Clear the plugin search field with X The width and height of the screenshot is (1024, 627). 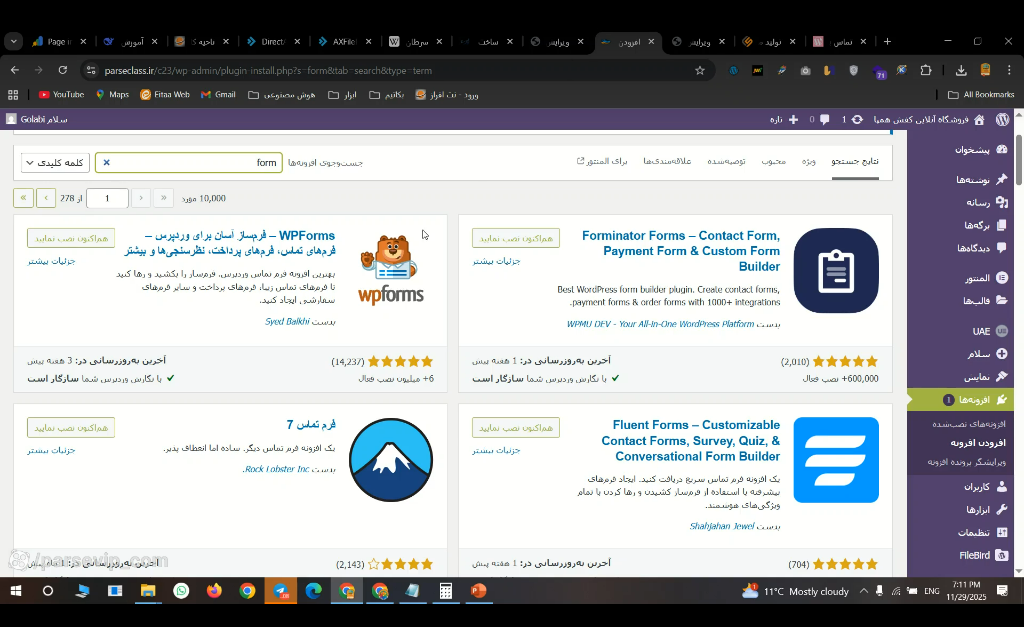(106, 163)
